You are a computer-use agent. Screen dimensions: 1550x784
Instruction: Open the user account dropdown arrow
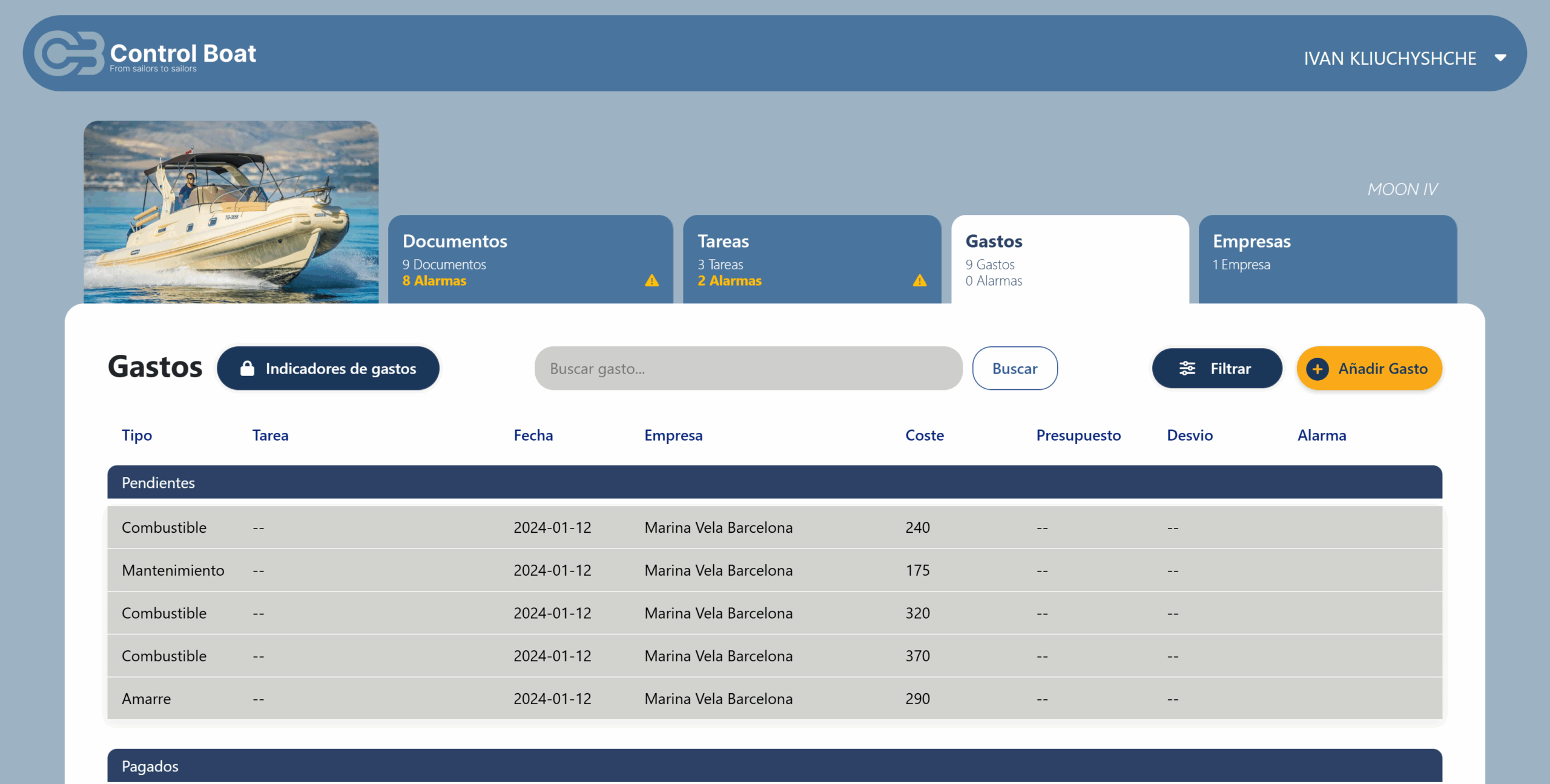coord(1500,58)
